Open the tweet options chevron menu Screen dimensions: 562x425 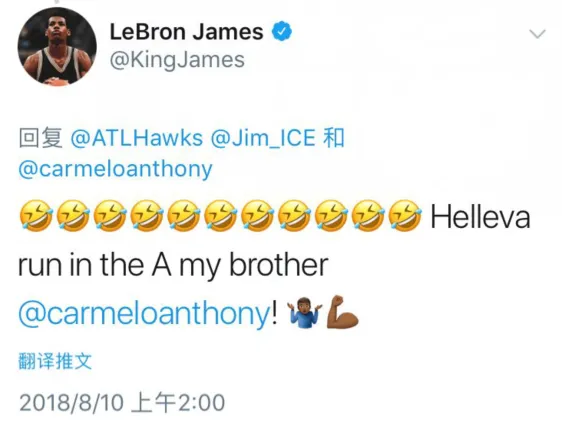537,34
